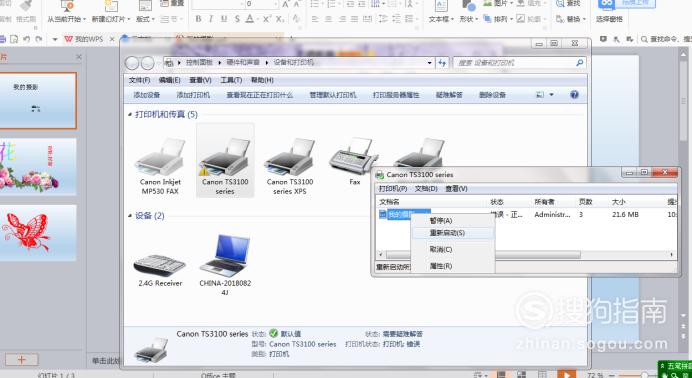Click Add a printer (添加打印机)

pos(193,95)
